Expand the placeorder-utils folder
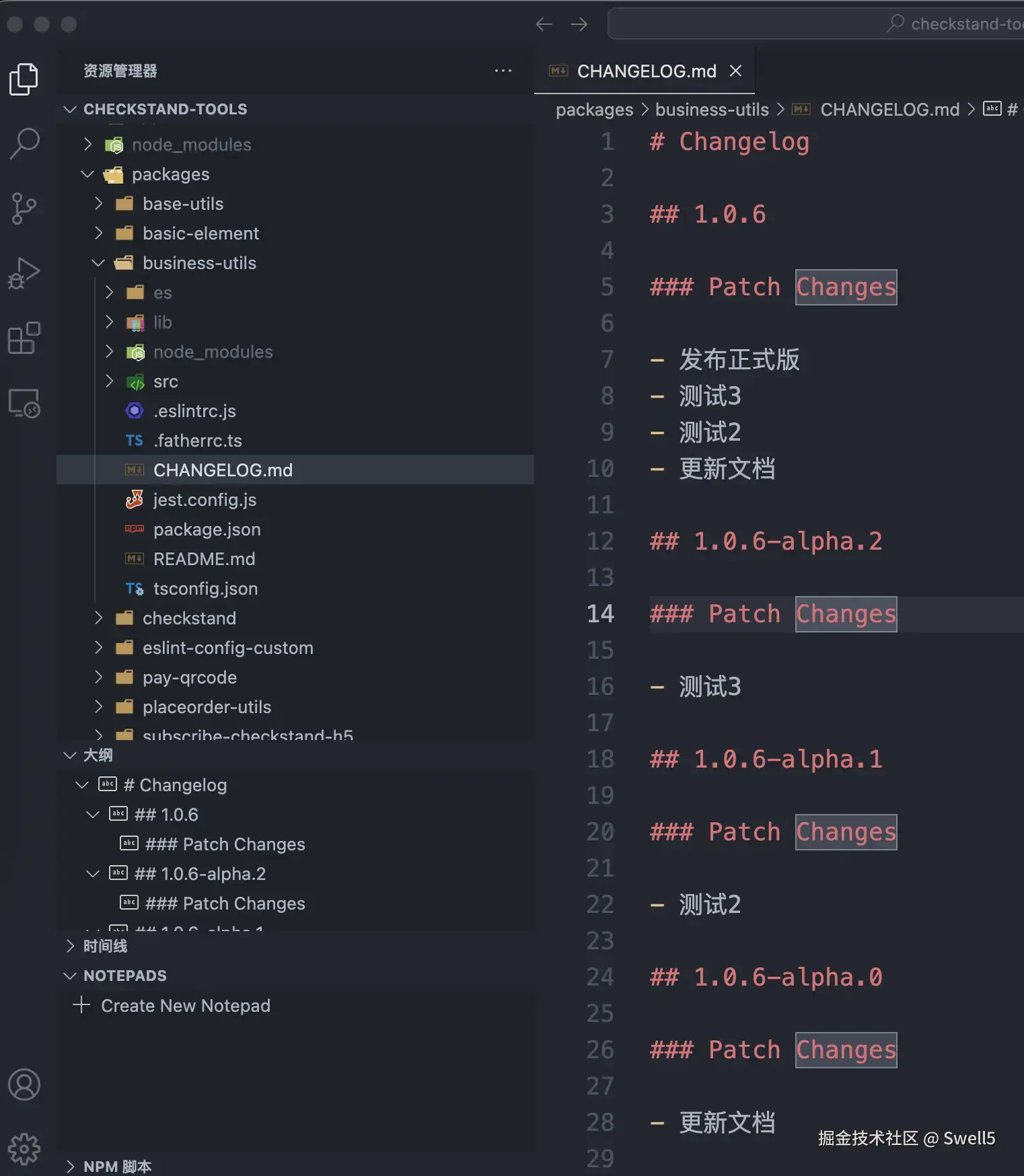This screenshot has height=1176, width=1024. coord(98,706)
